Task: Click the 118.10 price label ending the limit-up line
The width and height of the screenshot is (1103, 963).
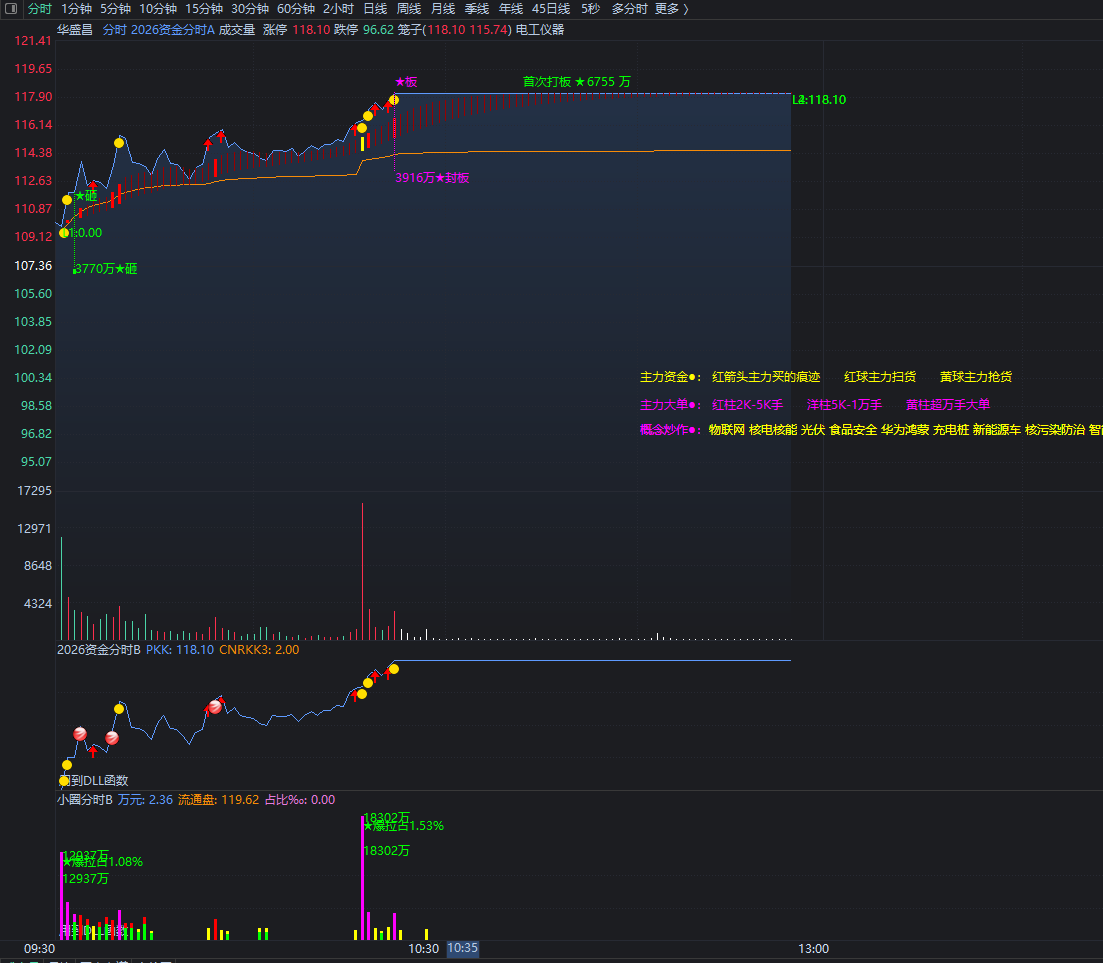Action: pos(820,100)
